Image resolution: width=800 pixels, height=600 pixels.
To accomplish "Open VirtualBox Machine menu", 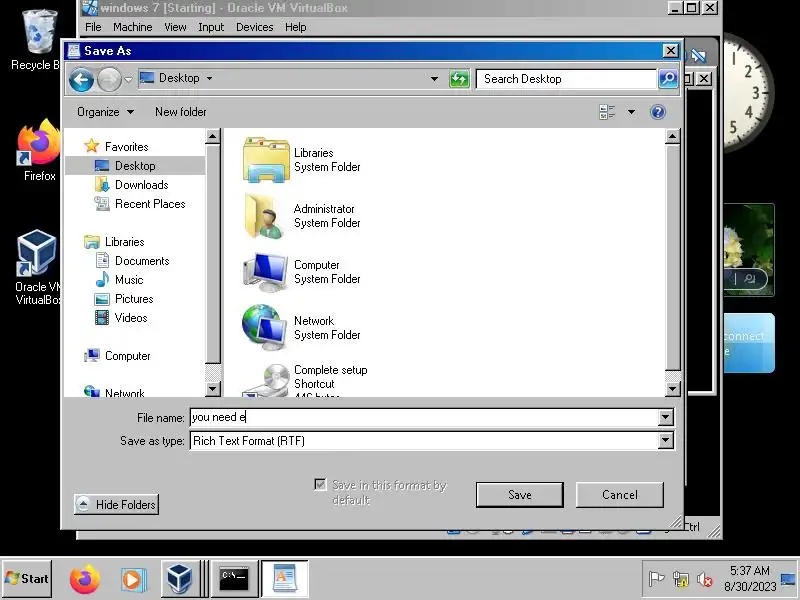I will pyautogui.click(x=133, y=27).
